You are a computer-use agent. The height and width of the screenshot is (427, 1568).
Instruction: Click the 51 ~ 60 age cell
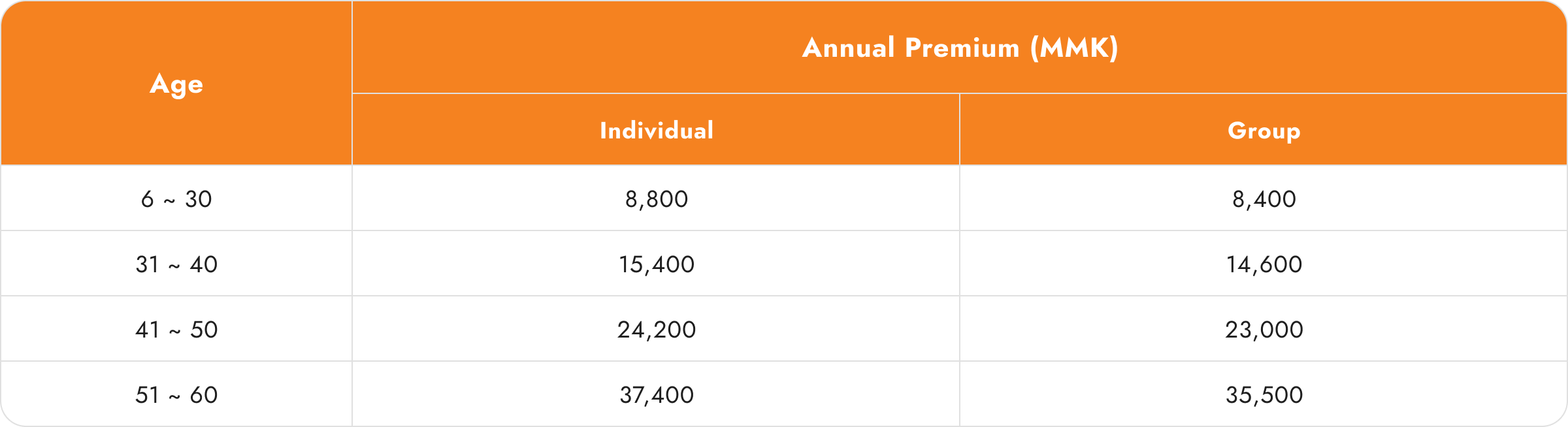tap(176, 394)
